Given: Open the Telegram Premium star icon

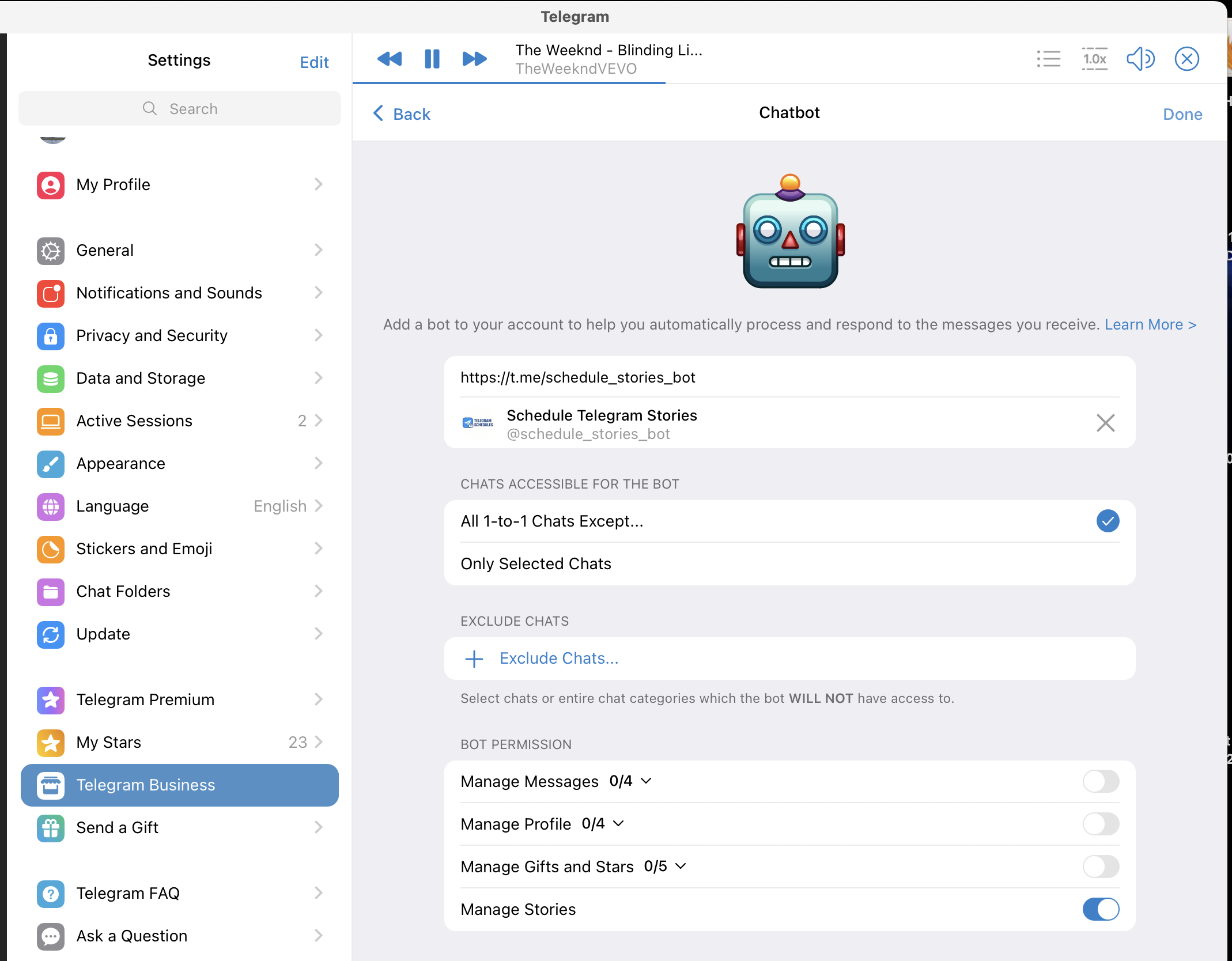Looking at the screenshot, I should tap(51, 700).
